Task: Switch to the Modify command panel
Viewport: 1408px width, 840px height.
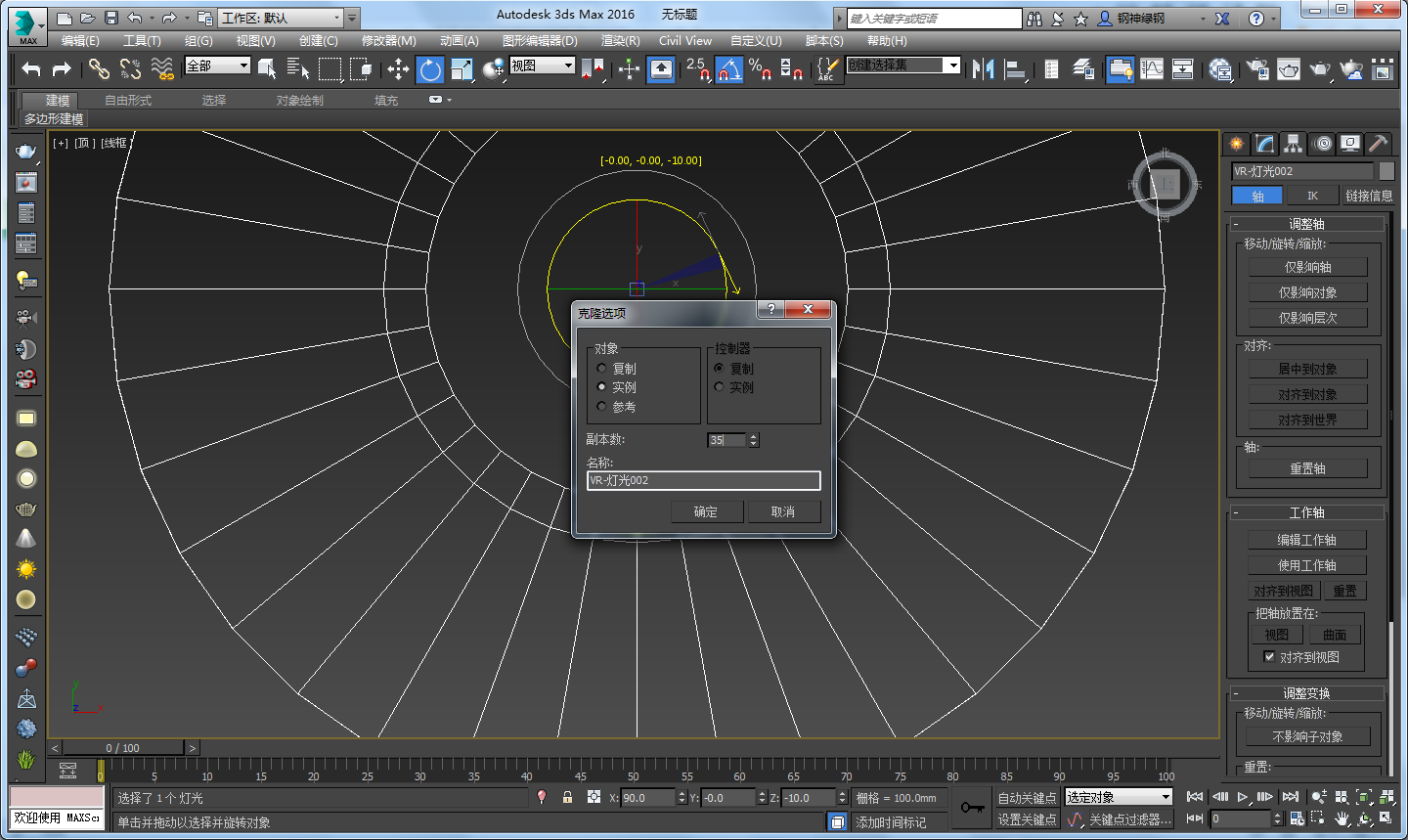Action: click(x=1265, y=144)
